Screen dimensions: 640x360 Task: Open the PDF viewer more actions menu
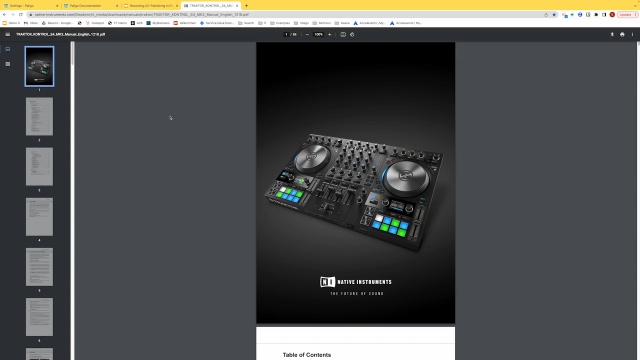coord(632,34)
